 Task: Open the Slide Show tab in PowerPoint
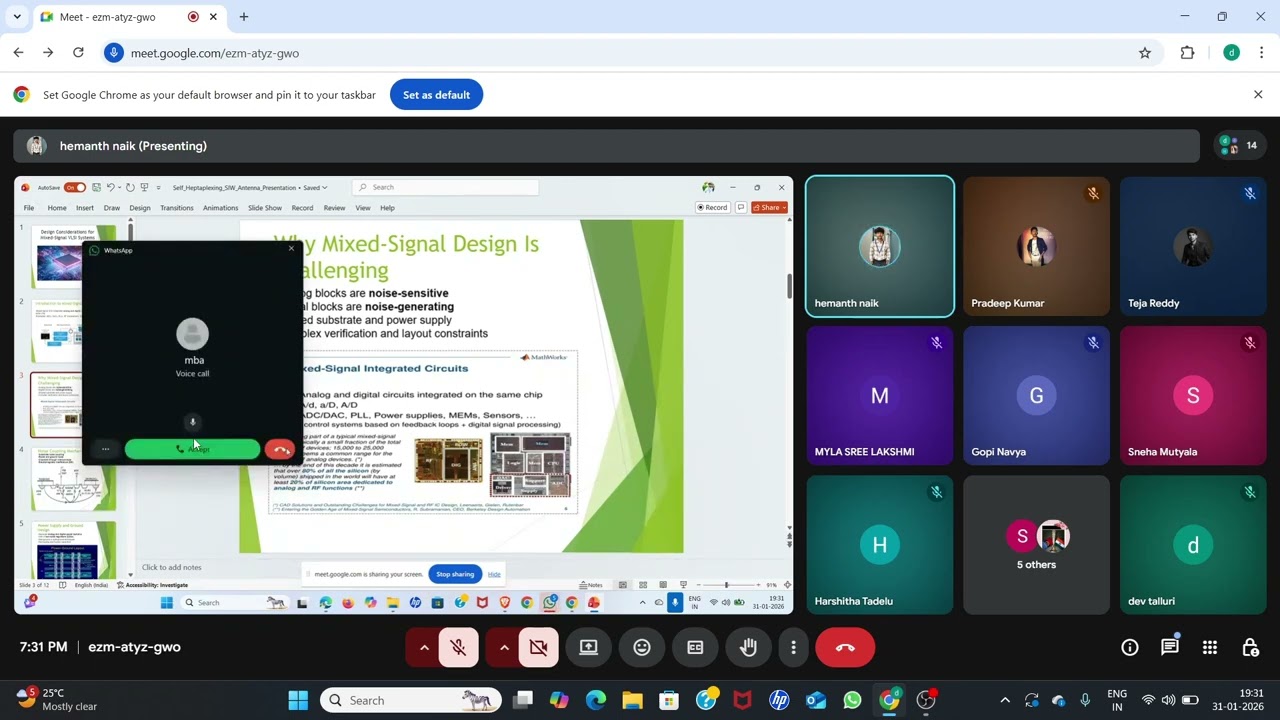click(265, 208)
